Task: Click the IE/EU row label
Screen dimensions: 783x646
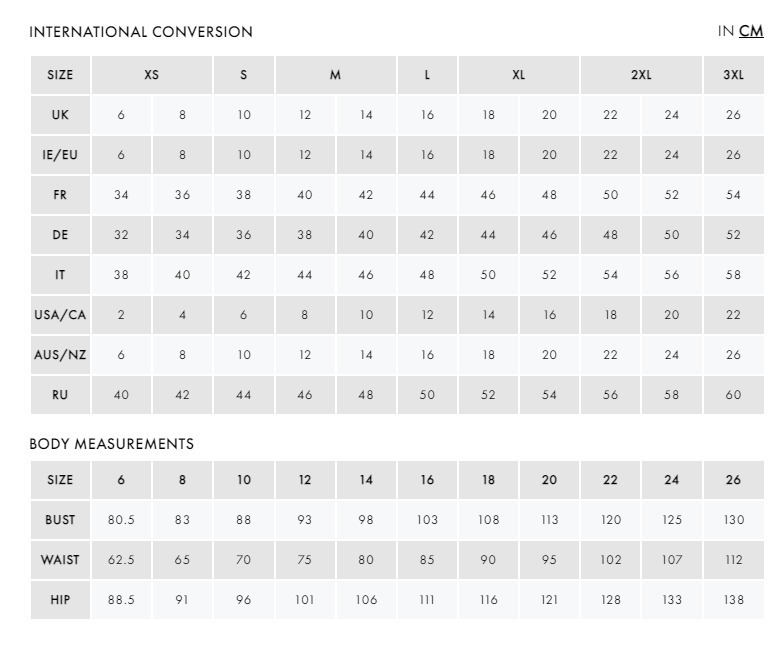Action: point(60,155)
